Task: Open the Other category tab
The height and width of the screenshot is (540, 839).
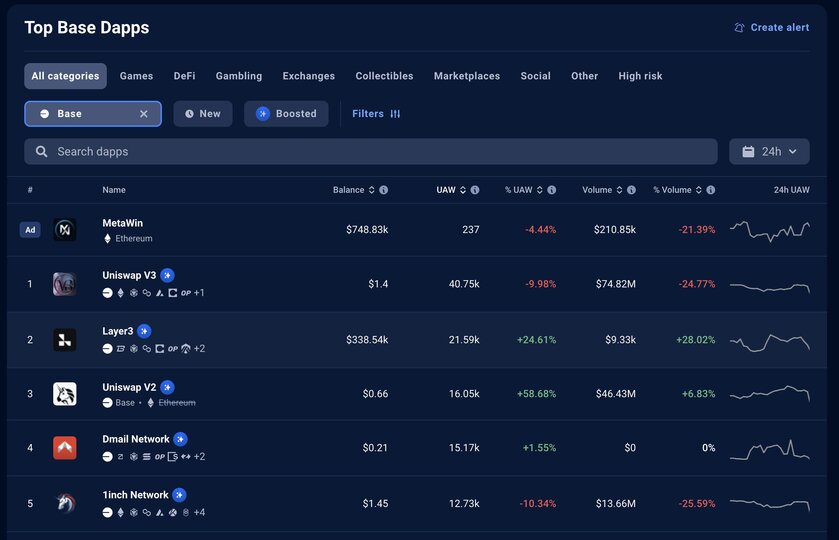Action: coord(584,76)
